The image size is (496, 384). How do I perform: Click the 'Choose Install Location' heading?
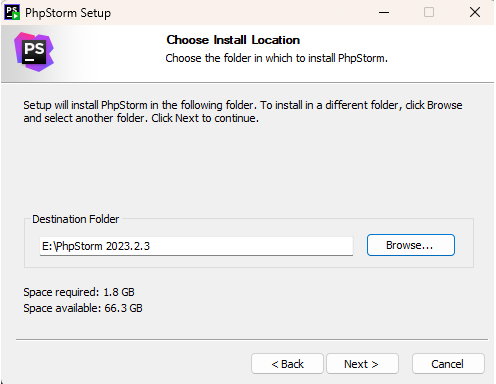233,40
